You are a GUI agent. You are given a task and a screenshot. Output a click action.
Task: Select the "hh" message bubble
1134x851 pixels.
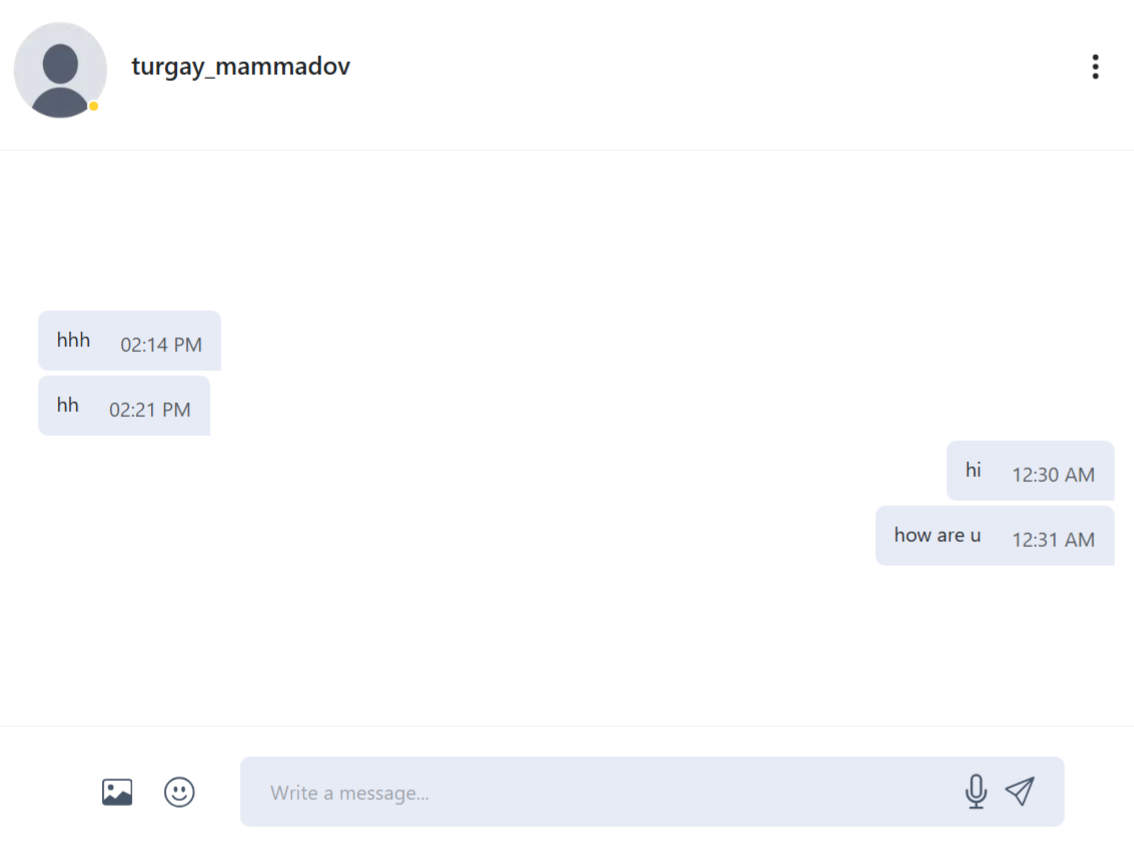[x=124, y=406]
